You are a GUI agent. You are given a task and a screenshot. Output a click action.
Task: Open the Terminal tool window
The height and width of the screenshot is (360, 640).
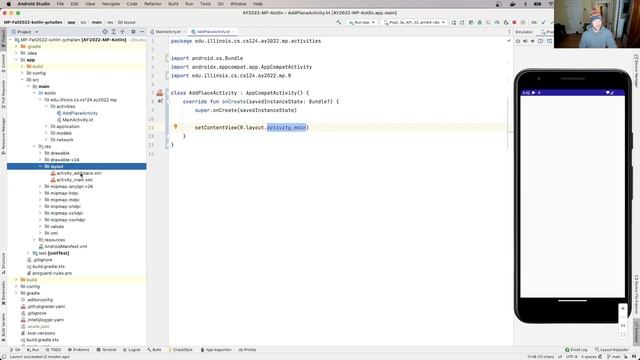coord(107,350)
